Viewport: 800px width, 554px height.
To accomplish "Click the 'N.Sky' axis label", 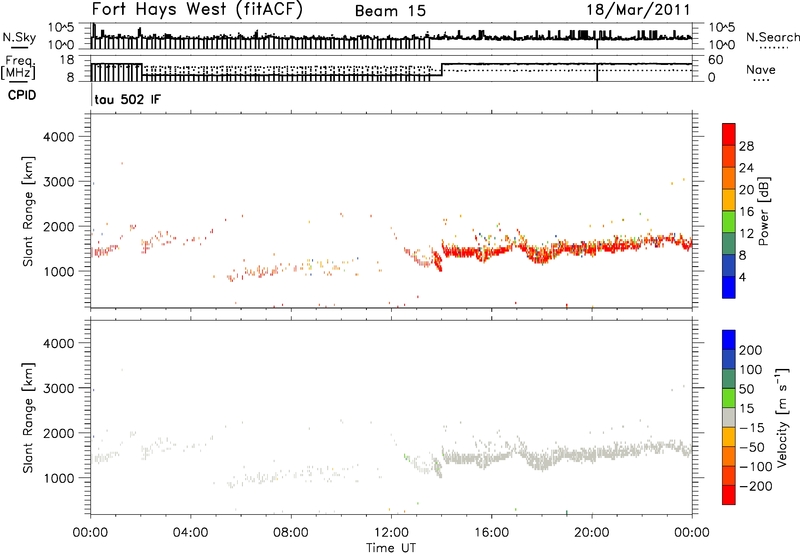I will [19, 38].
